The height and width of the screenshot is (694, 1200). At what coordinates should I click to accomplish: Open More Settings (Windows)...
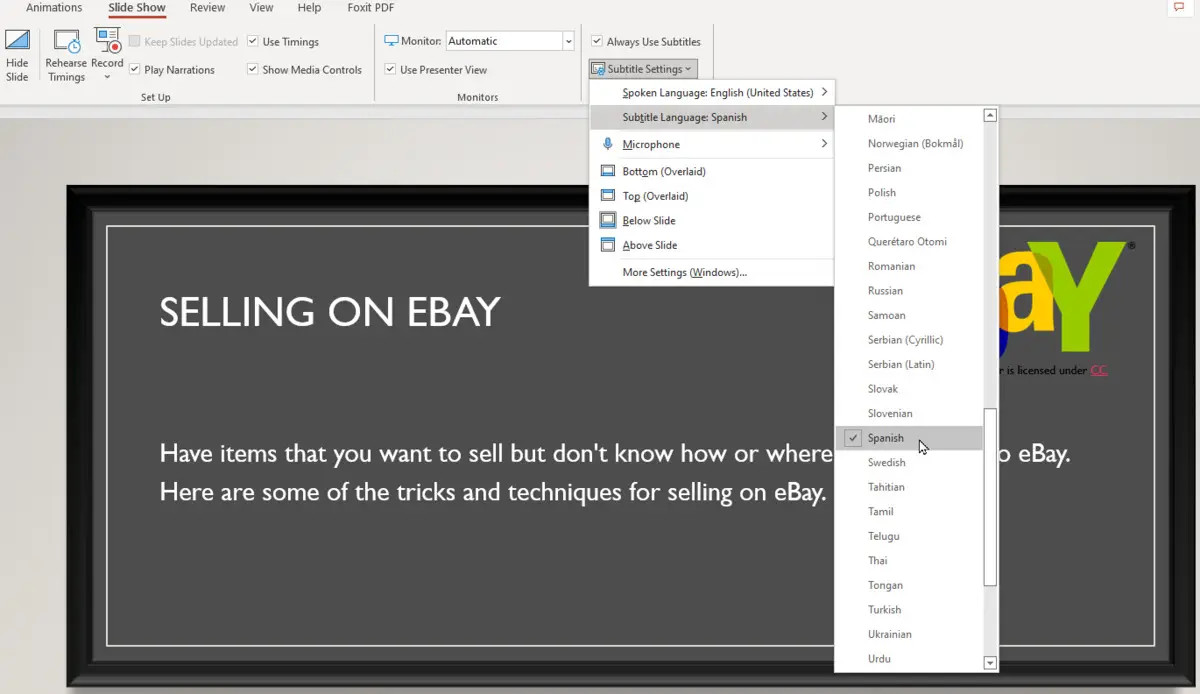[x=684, y=273]
